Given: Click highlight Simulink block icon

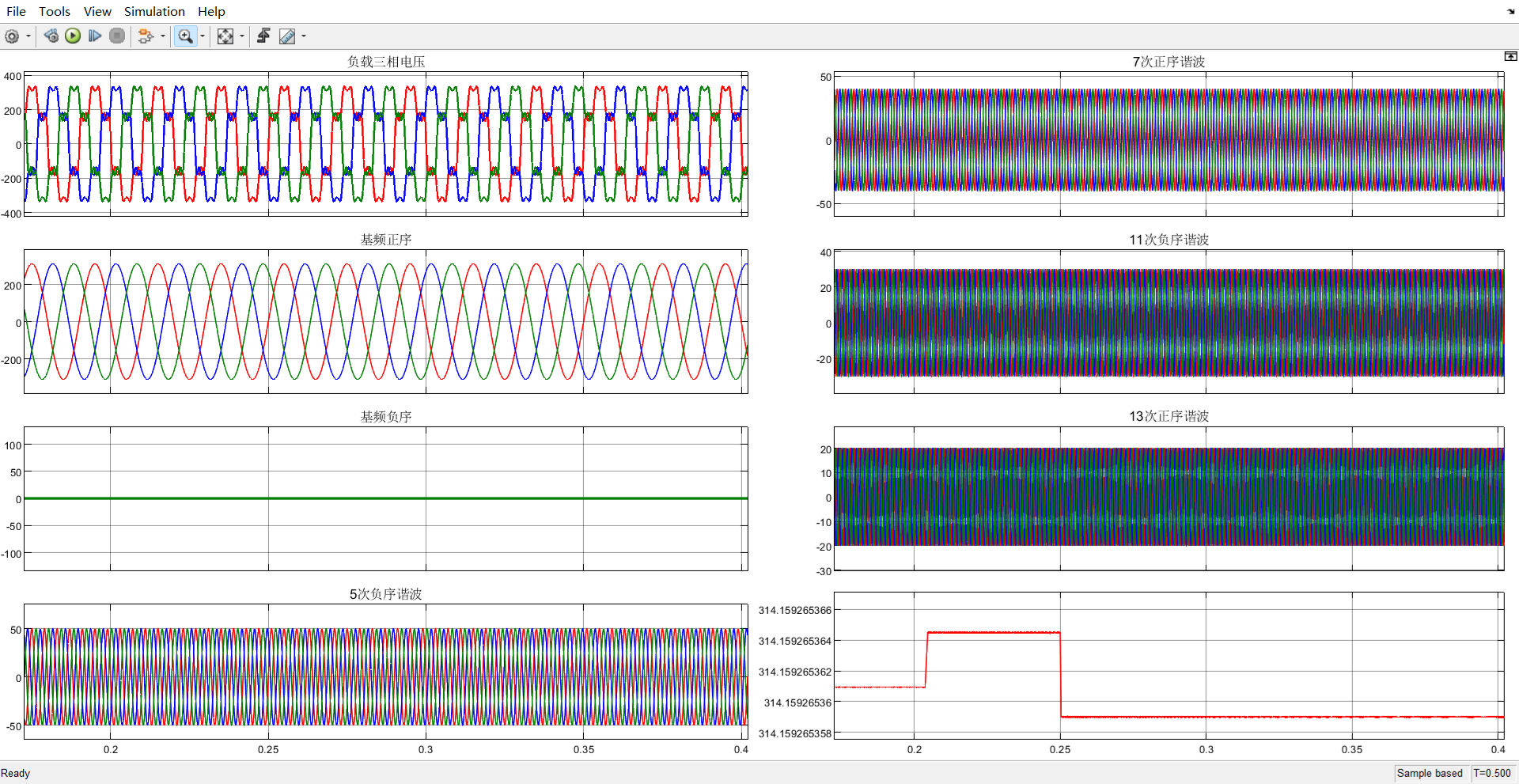Looking at the screenshot, I should tap(146, 36).
